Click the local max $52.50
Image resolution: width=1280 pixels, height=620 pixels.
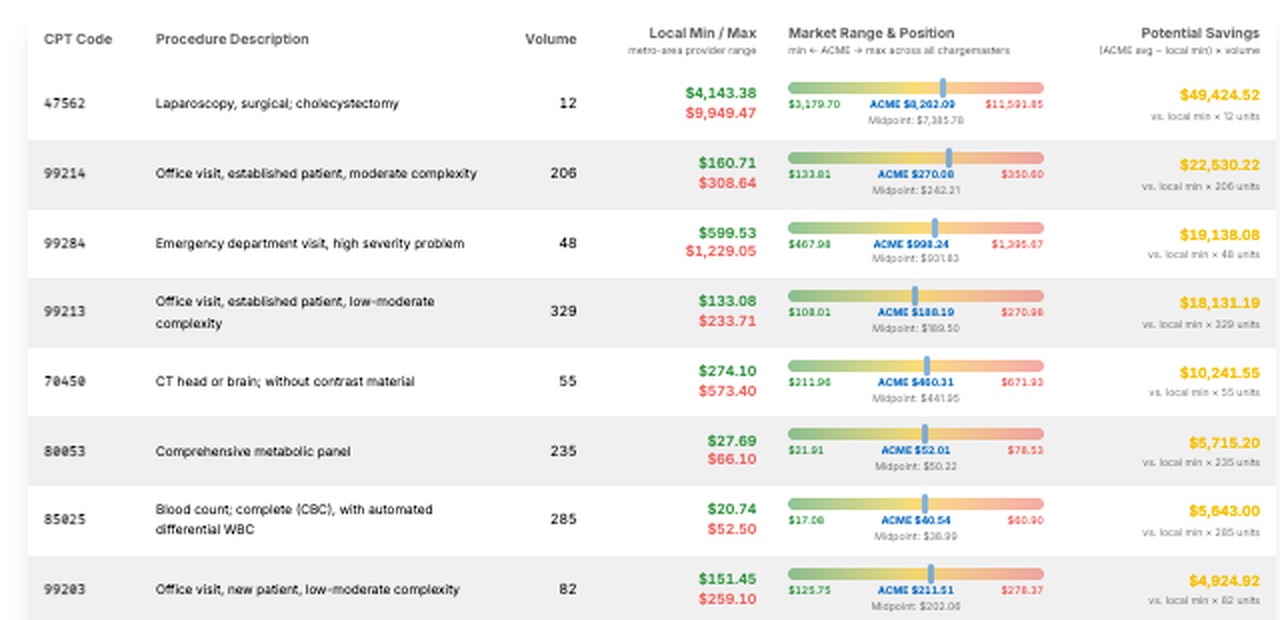pos(732,529)
